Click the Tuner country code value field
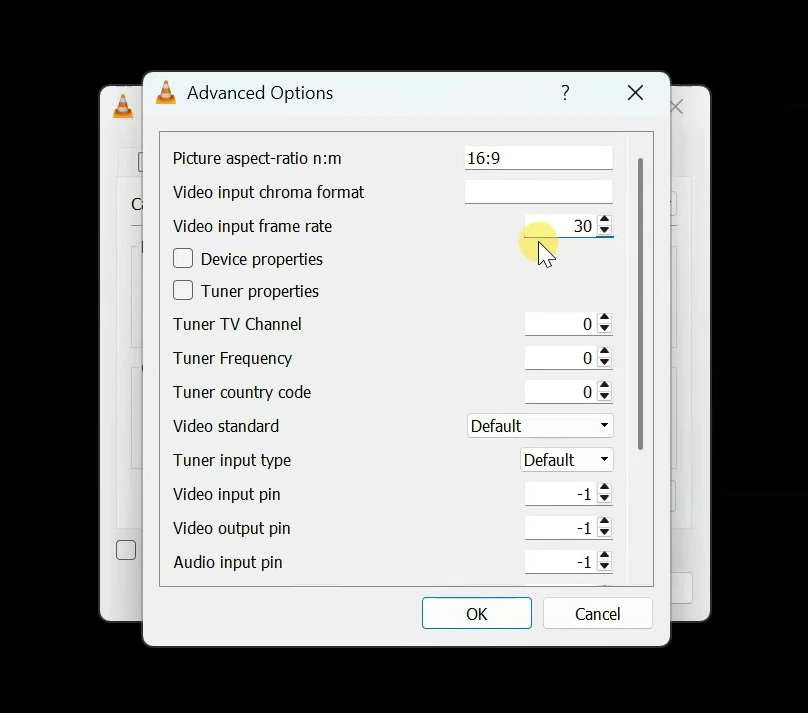Image resolution: width=808 pixels, height=713 pixels. click(x=561, y=392)
